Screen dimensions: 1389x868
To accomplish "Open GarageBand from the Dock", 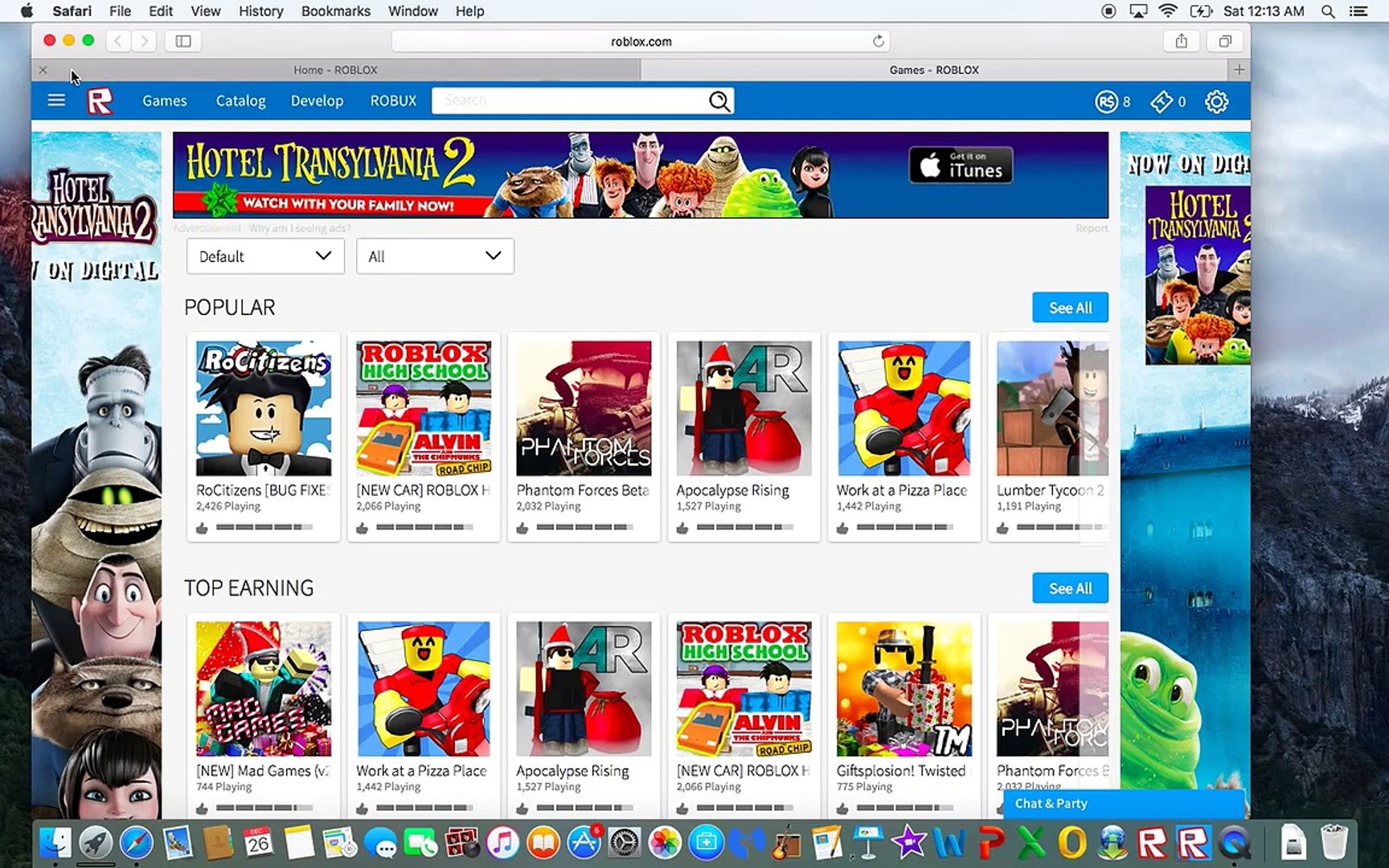I will (x=787, y=843).
